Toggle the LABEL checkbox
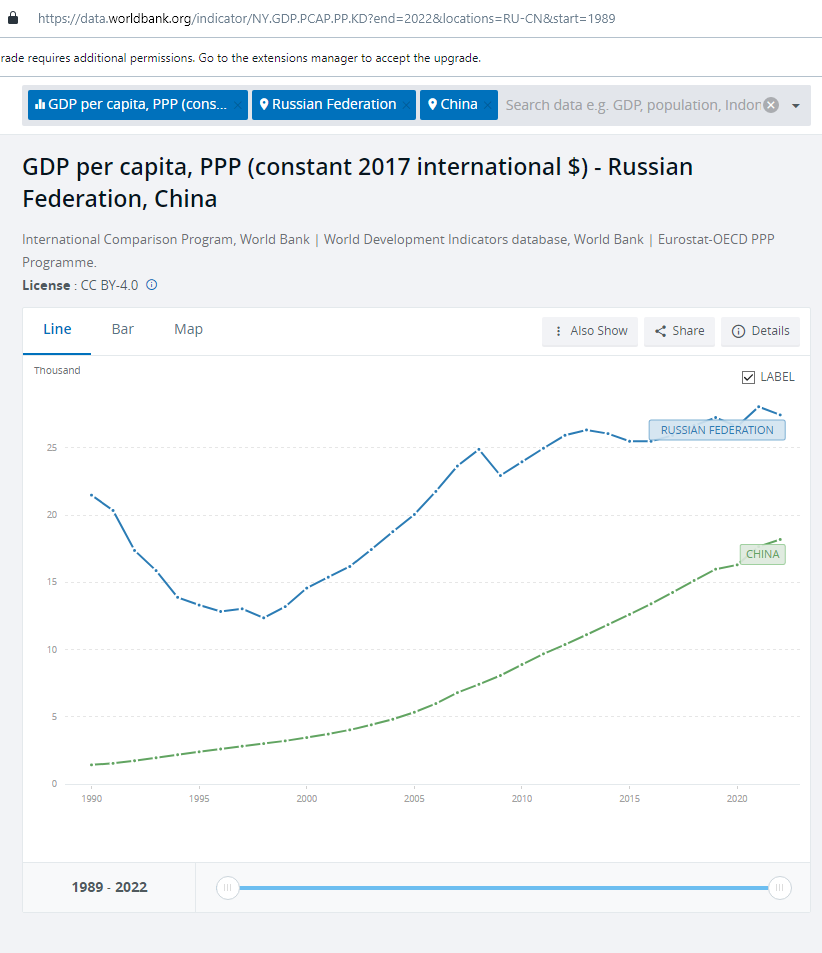Screen dimensions: 822x953 (x=748, y=377)
